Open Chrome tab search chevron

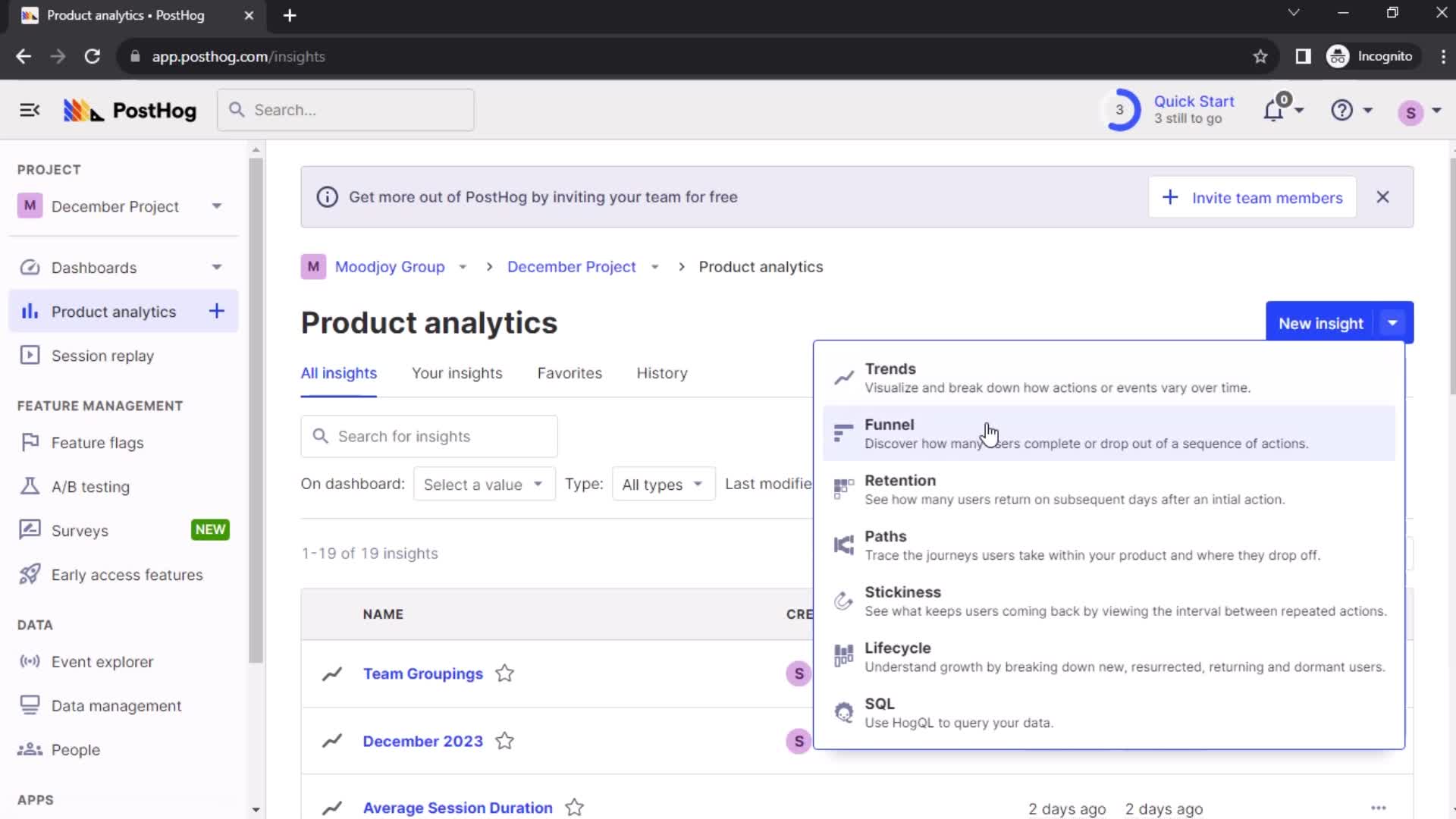click(1294, 13)
